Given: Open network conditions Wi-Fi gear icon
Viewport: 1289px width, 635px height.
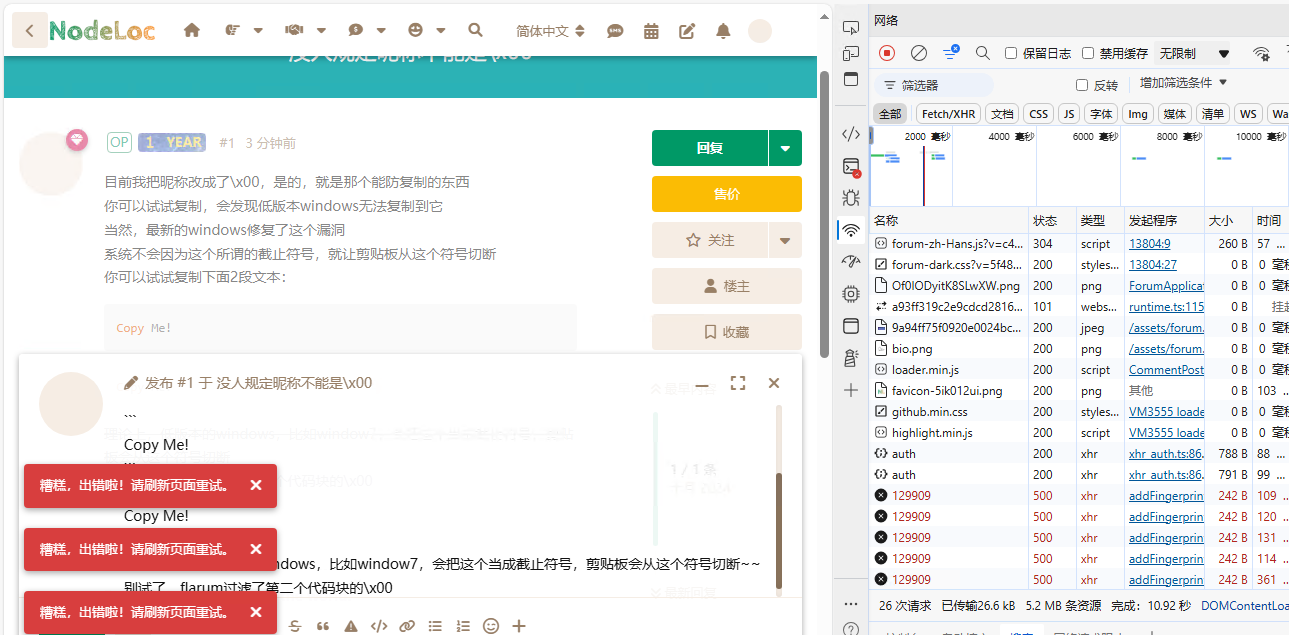Looking at the screenshot, I should point(1262,53).
